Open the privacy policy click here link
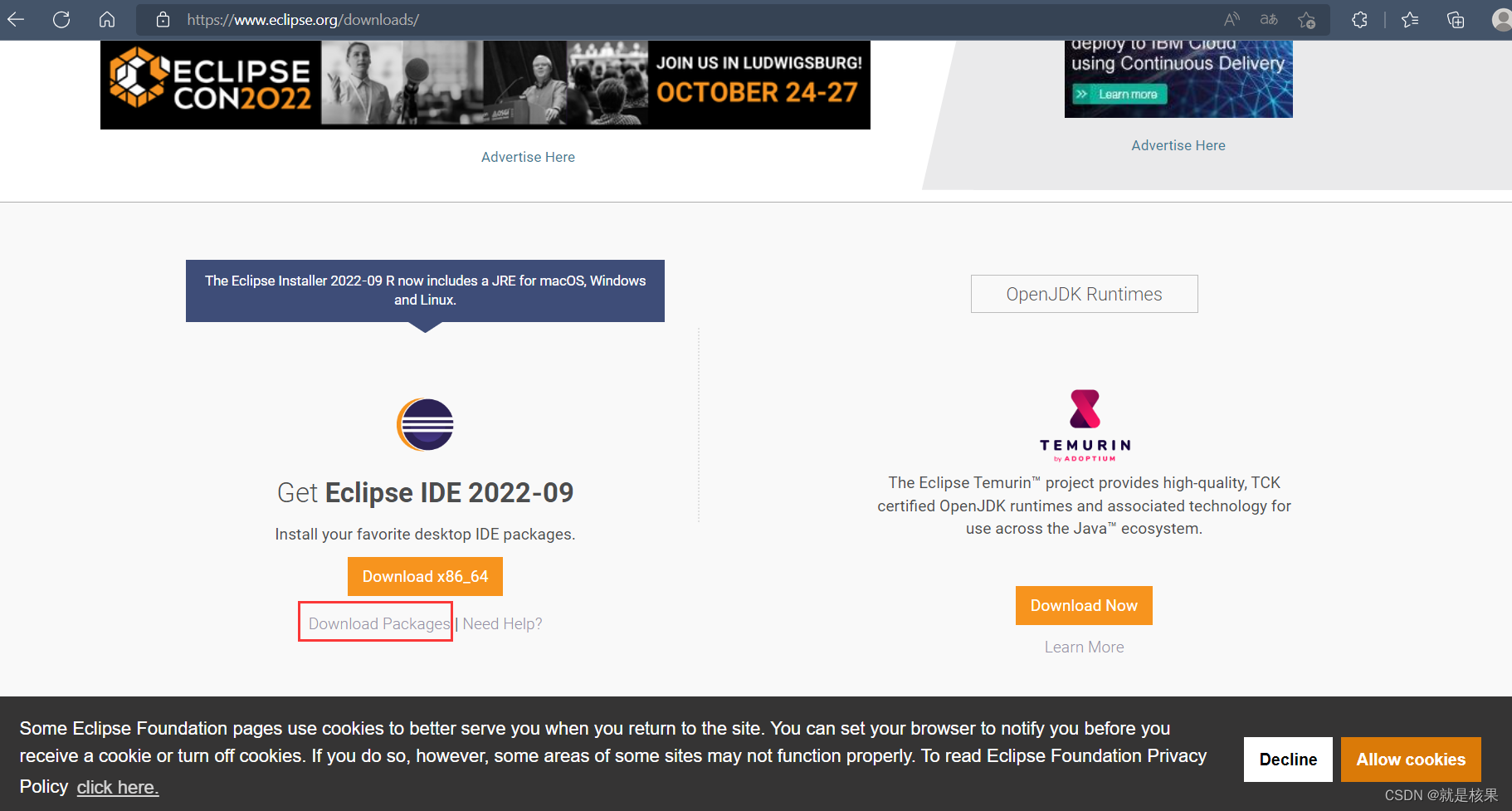This screenshot has height=811, width=1512. (x=118, y=787)
